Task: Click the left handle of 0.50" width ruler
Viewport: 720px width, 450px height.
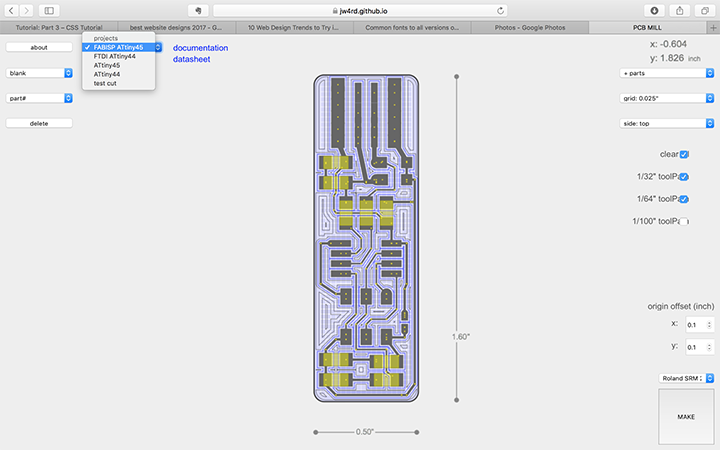Action: pos(315,432)
